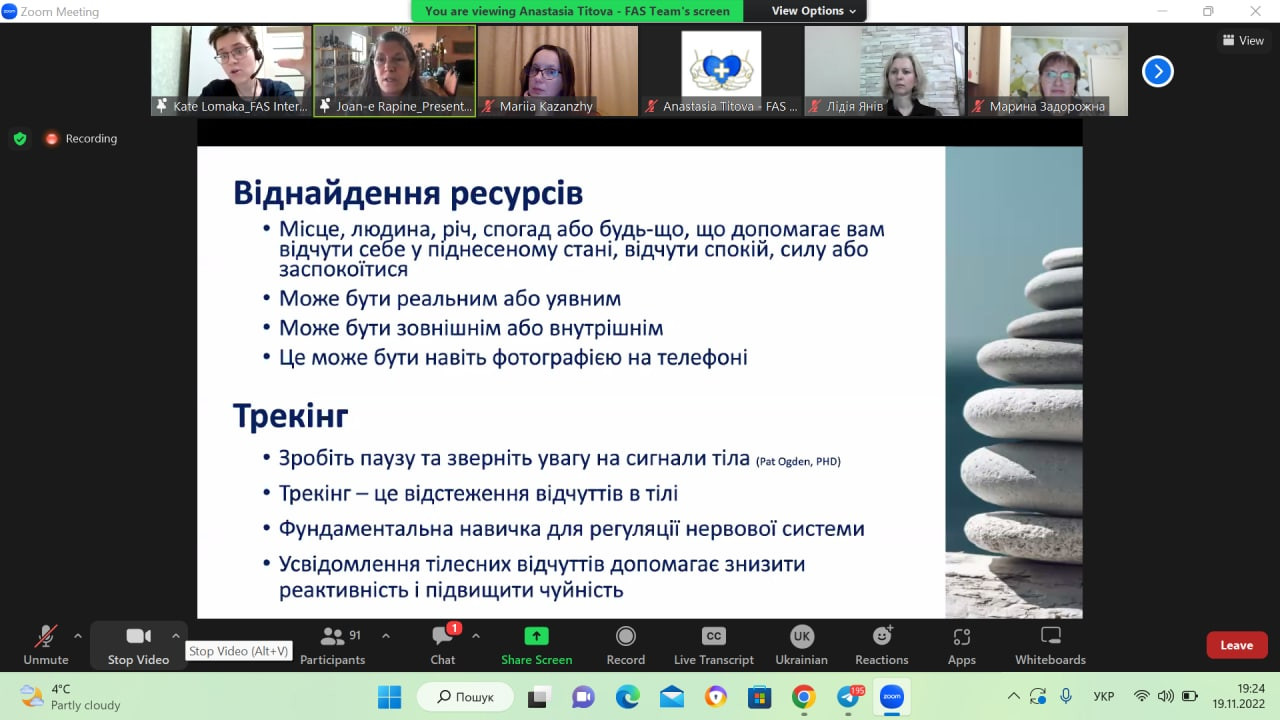
Task: Click the "Pat Ogden, PHD" citation text
Action: point(799,461)
